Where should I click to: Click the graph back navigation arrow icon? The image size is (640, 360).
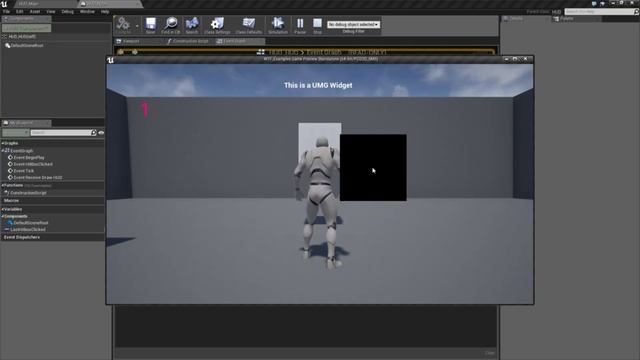[121, 52]
